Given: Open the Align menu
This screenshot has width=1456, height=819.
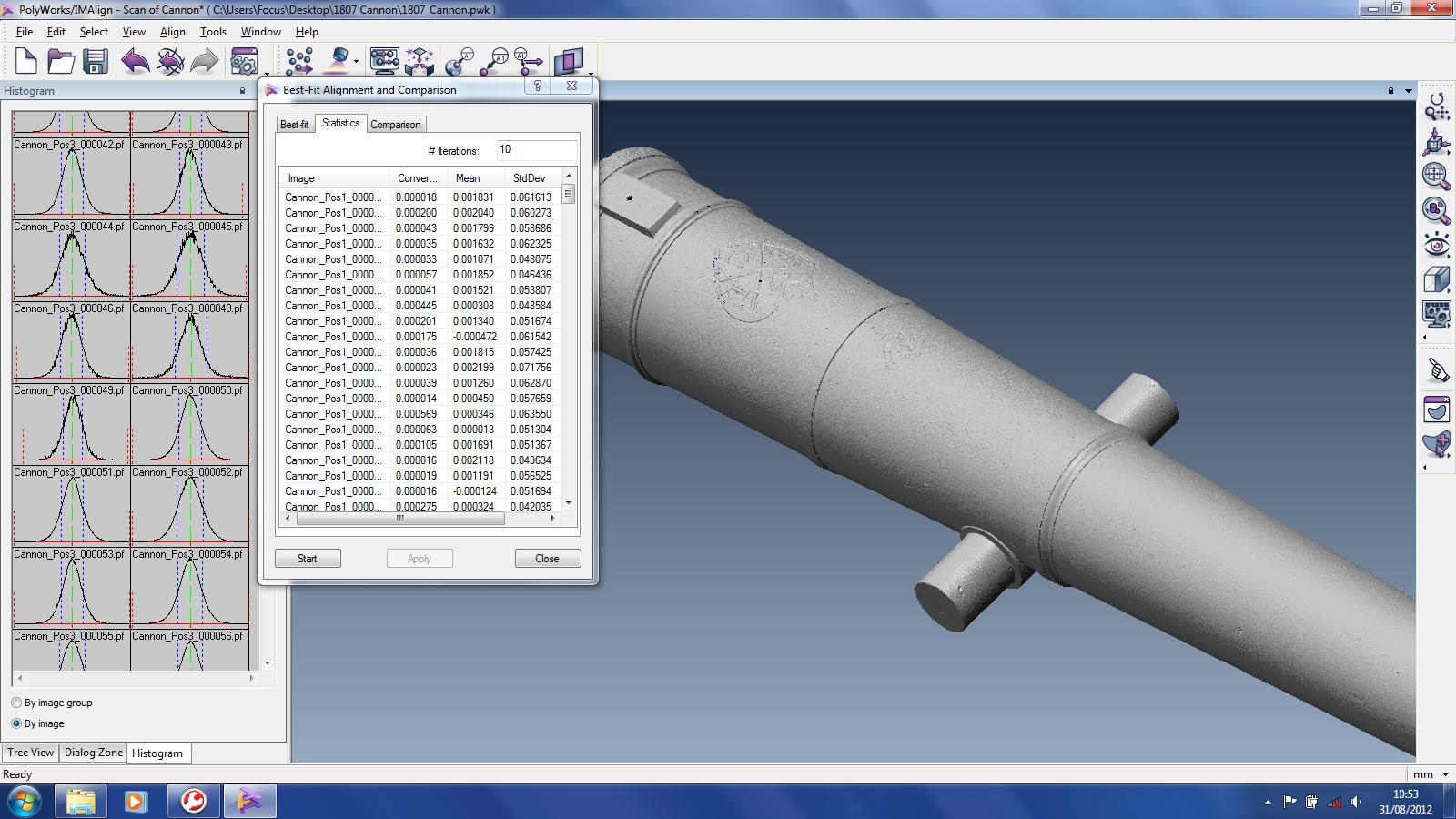Looking at the screenshot, I should (x=172, y=32).
